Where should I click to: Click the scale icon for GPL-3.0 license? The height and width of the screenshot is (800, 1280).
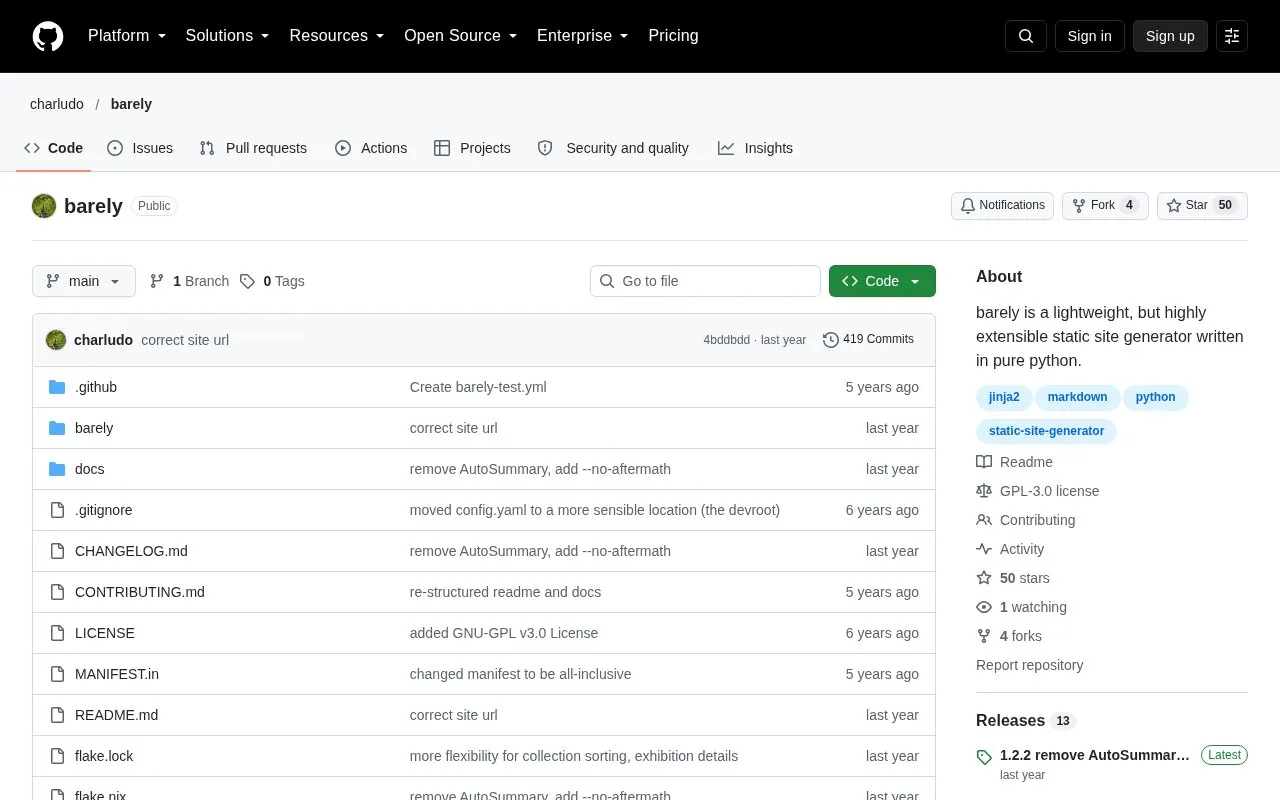(984, 491)
